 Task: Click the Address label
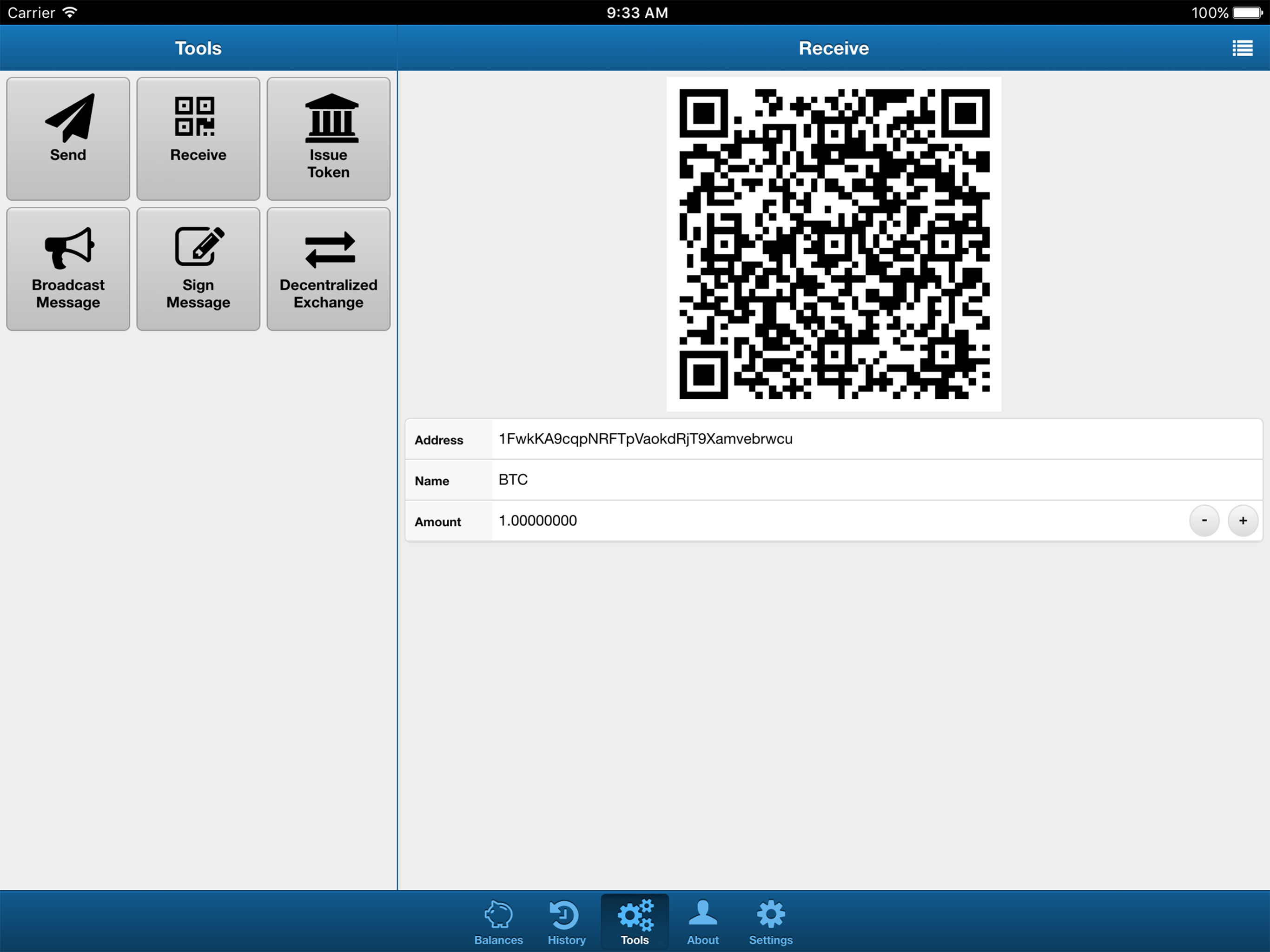click(439, 440)
